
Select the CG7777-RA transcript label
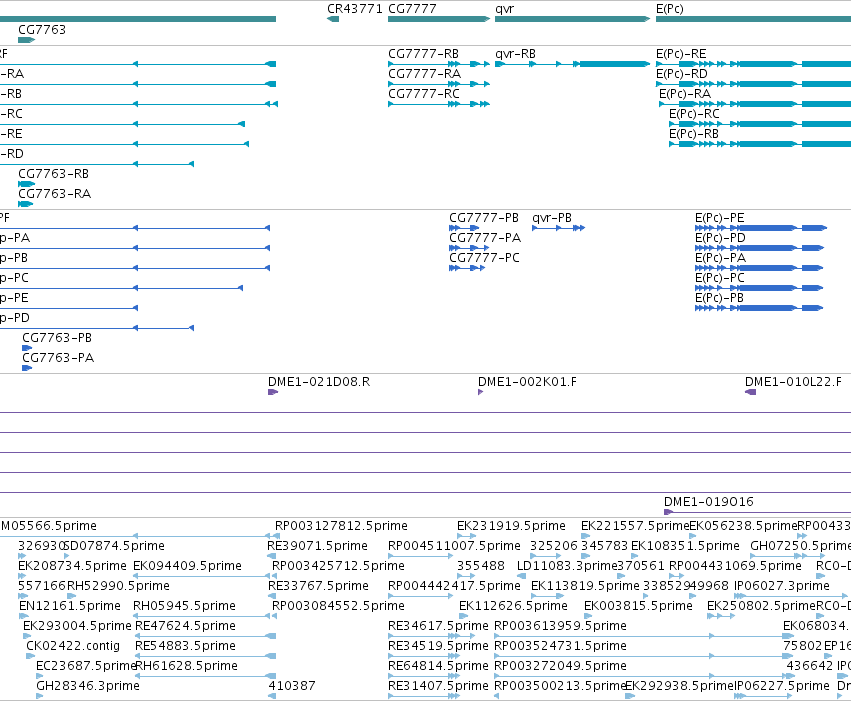[x=424, y=74]
